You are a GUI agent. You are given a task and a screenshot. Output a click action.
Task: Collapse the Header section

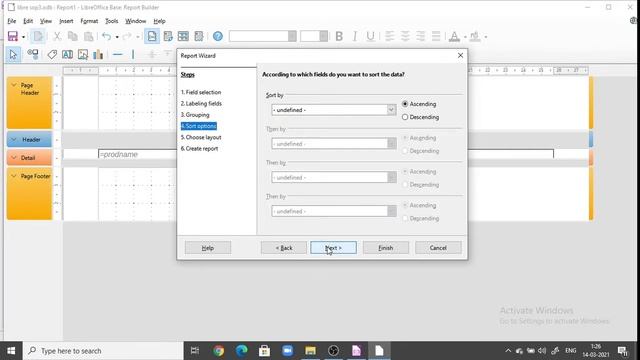pos(13,140)
